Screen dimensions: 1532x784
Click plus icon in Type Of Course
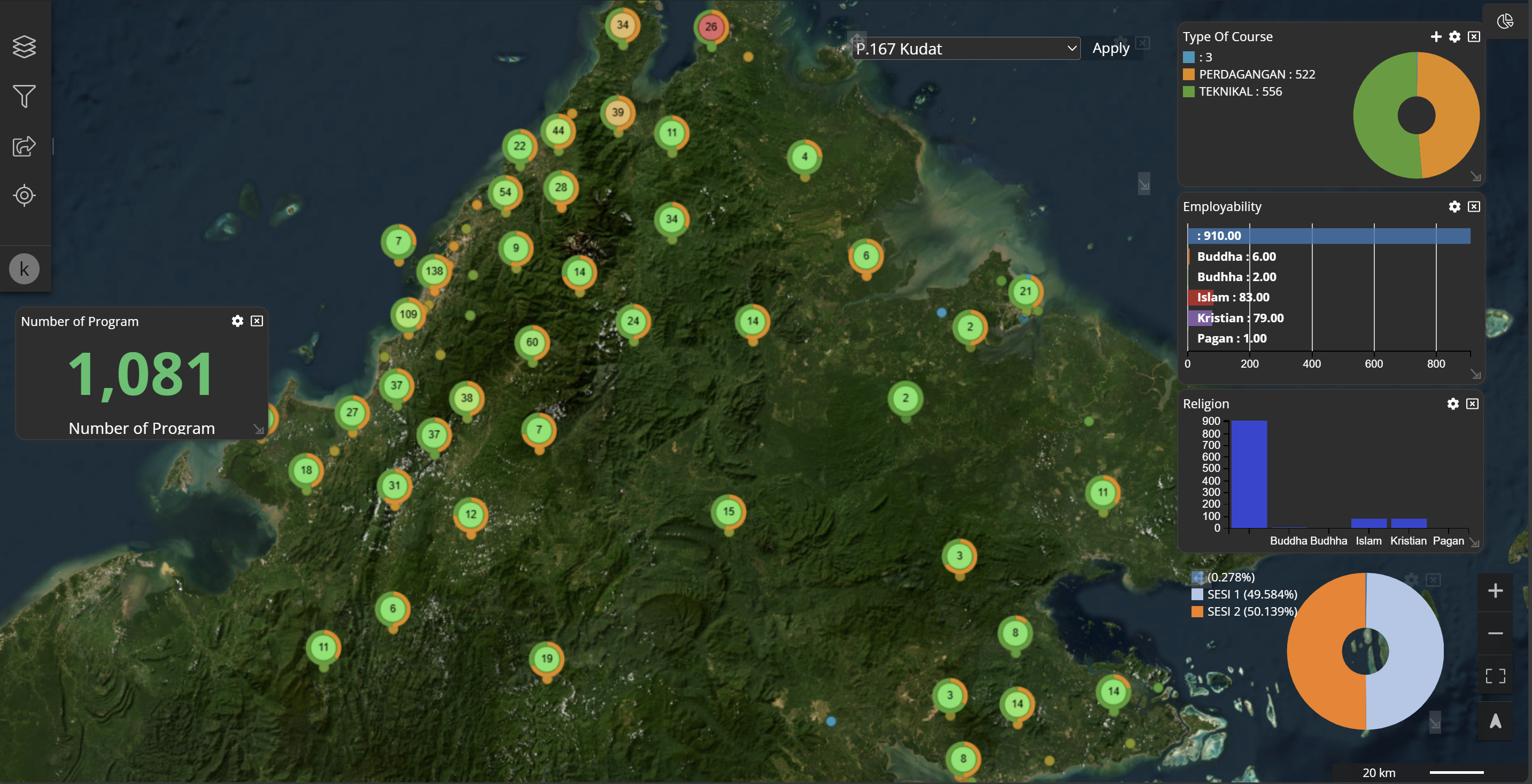click(1436, 37)
